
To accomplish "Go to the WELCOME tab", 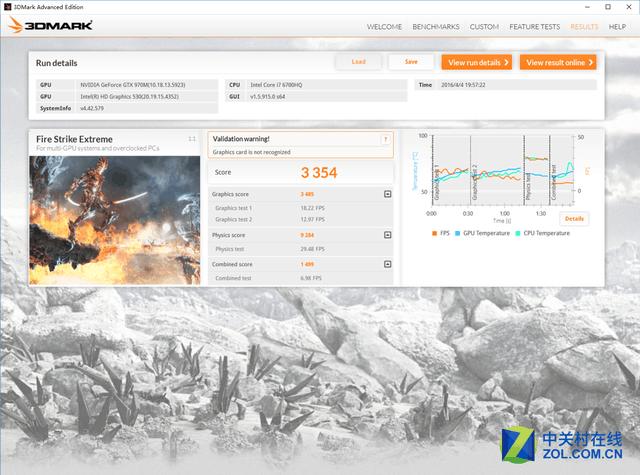I will [x=384, y=27].
